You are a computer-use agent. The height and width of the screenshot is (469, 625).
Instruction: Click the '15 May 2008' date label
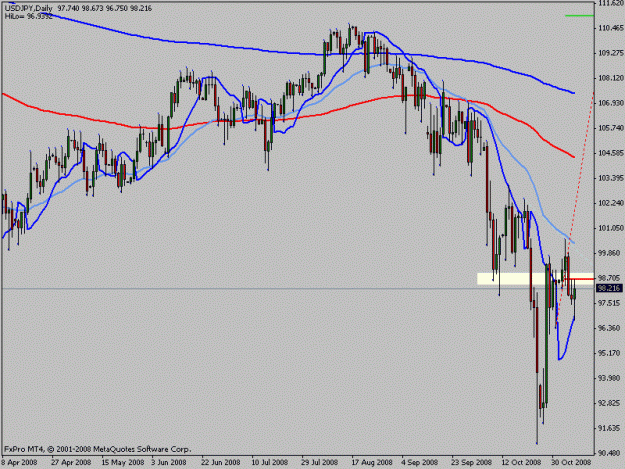[x=123, y=462]
